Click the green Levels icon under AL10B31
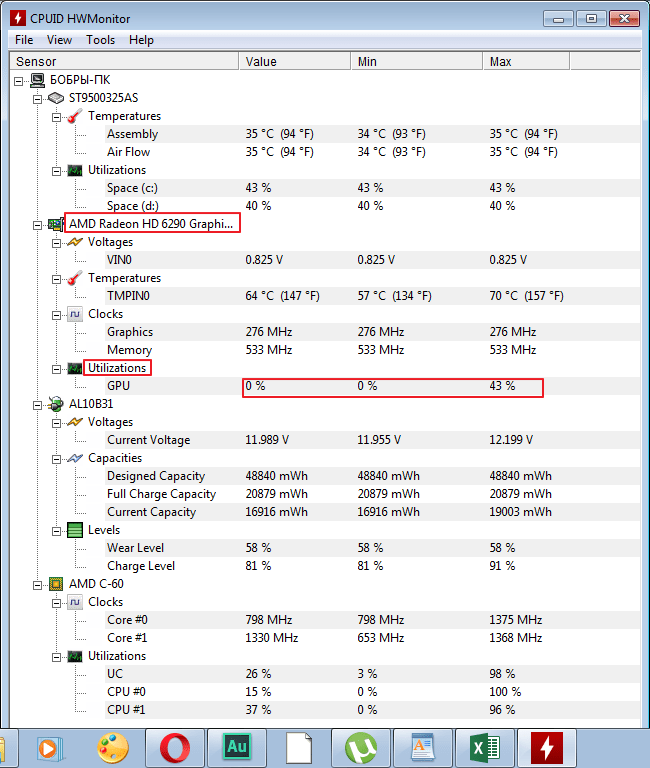 click(75, 530)
